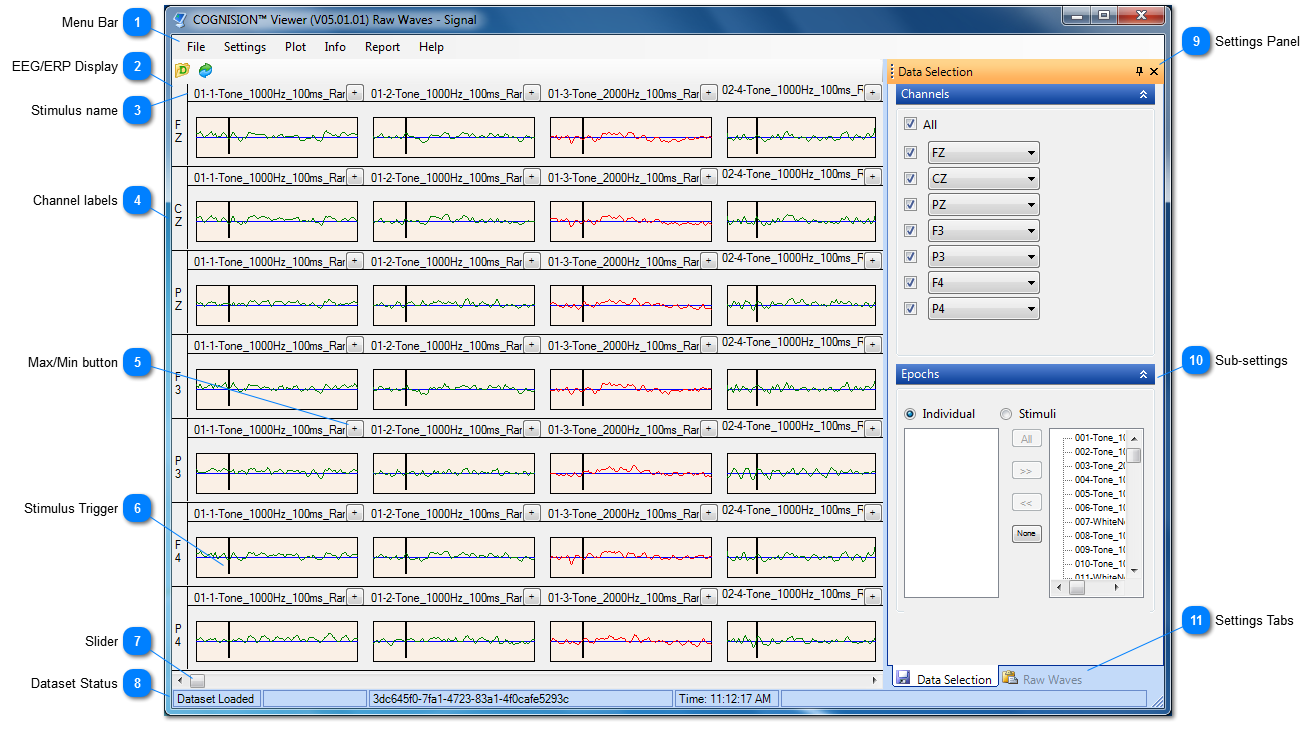Open the Report menu
The width and height of the screenshot is (1316, 733).
382,47
